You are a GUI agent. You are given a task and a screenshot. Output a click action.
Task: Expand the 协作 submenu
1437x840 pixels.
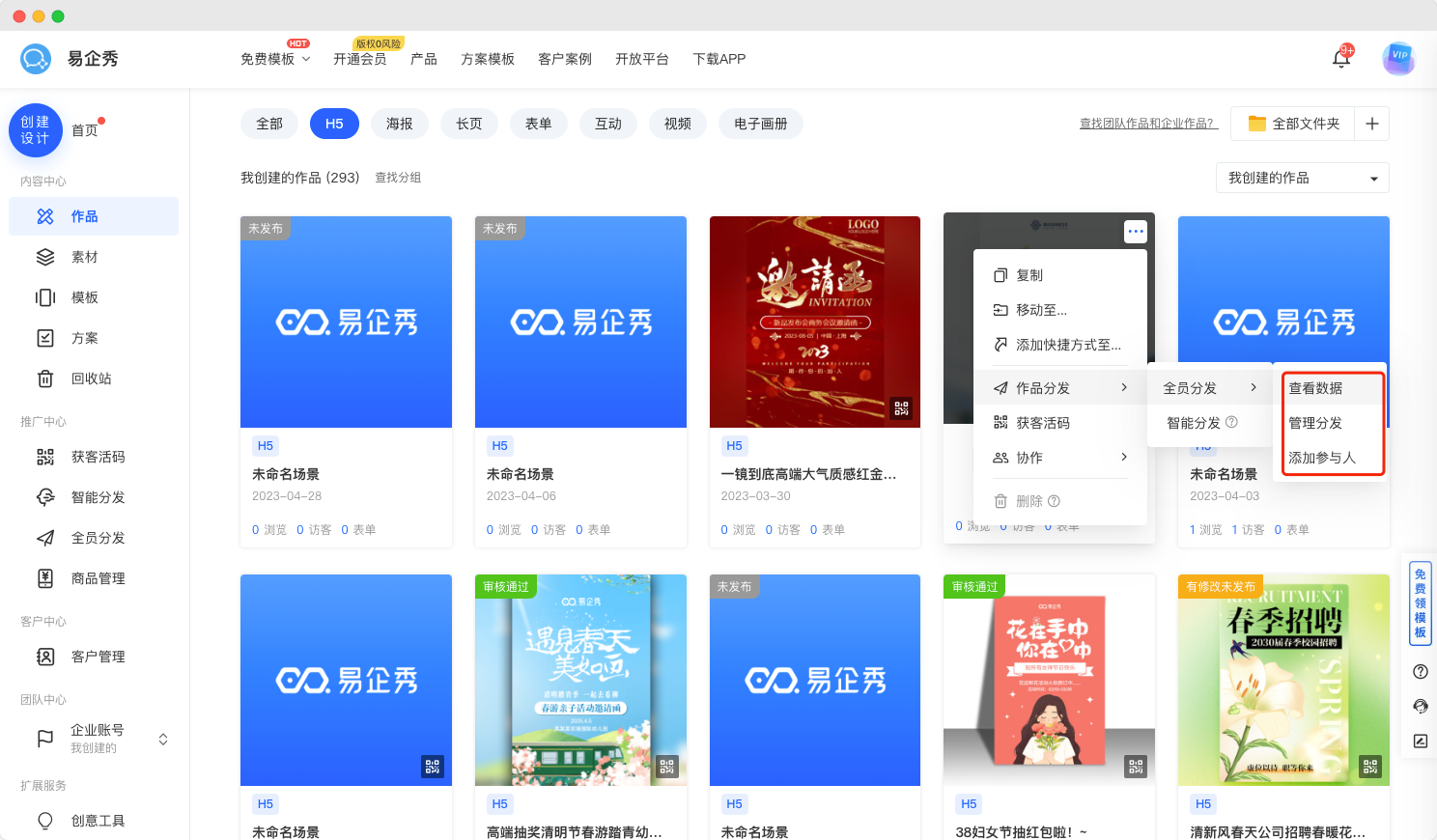[x=1060, y=458]
